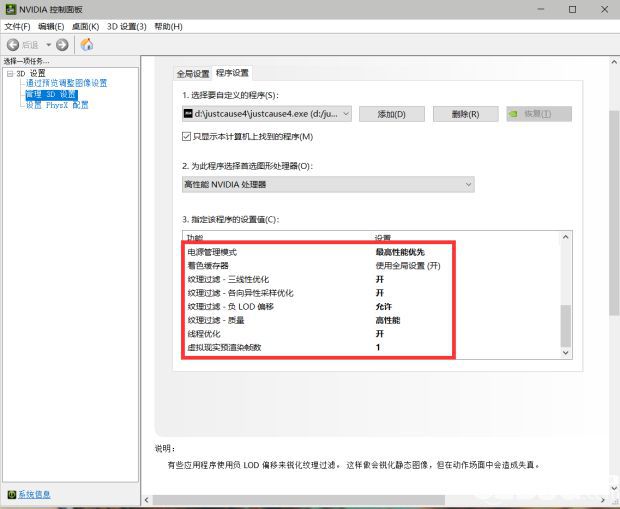Open the 文件(F) menu

point(17,26)
